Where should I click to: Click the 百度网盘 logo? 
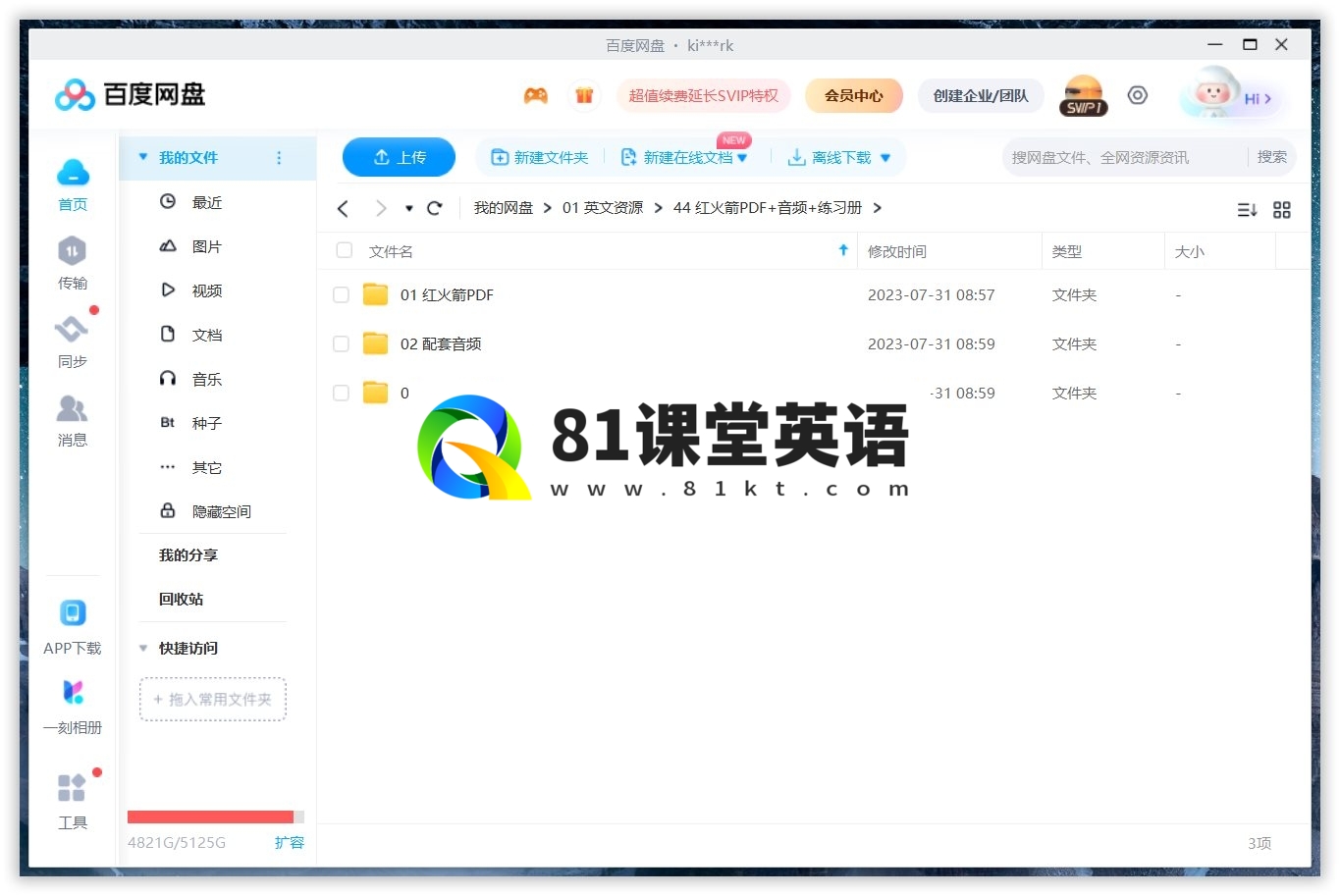(x=130, y=95)
